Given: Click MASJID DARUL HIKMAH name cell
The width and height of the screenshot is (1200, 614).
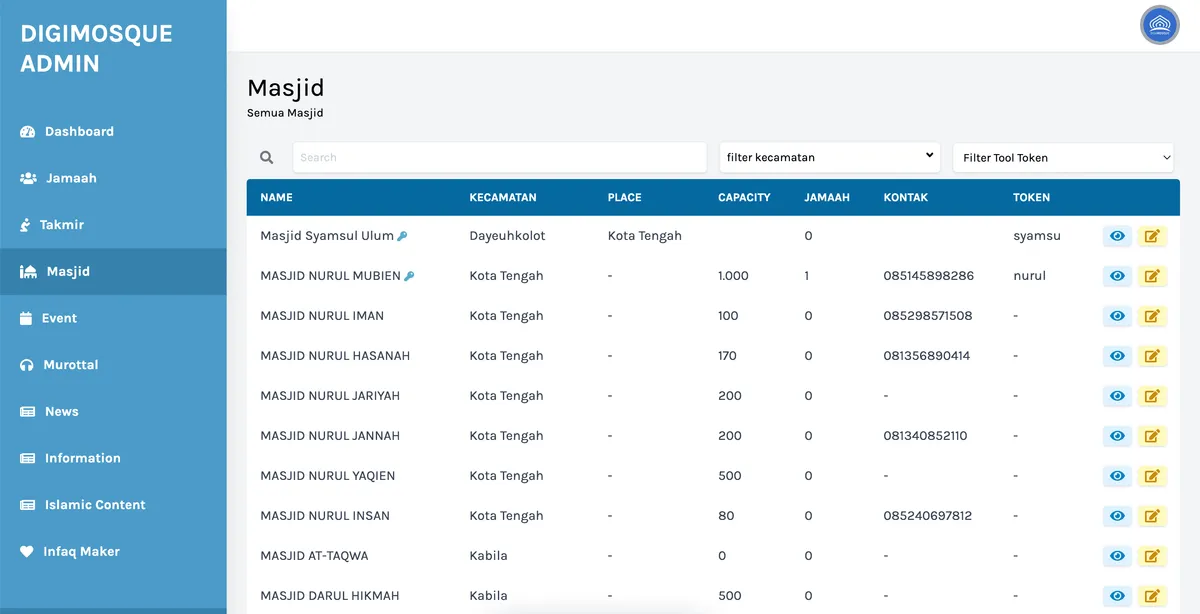Looking at the screenshot, I should click(330, 596).
